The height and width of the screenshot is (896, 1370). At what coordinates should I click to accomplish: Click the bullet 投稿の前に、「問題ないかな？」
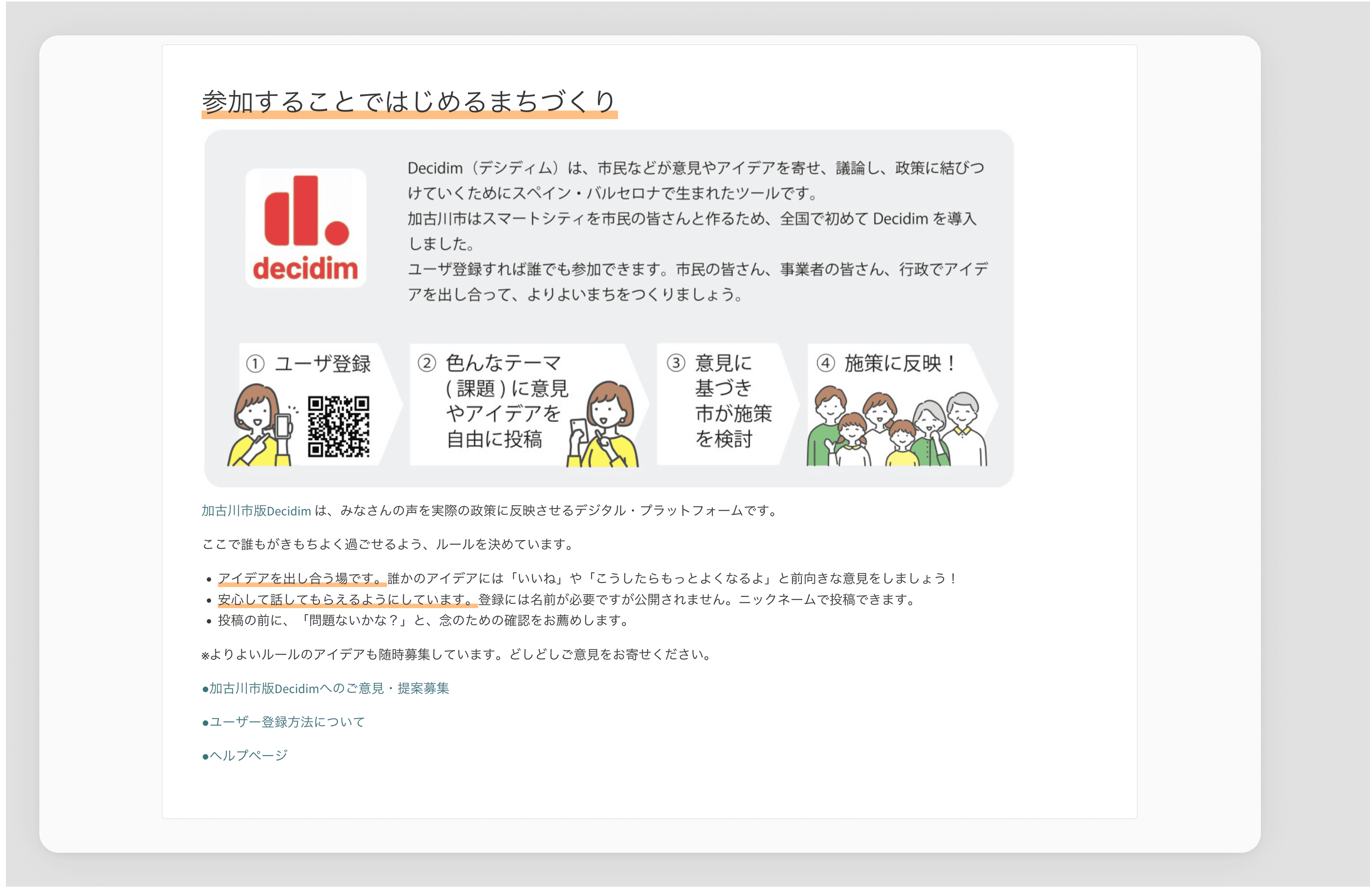[x=423, y=620]
